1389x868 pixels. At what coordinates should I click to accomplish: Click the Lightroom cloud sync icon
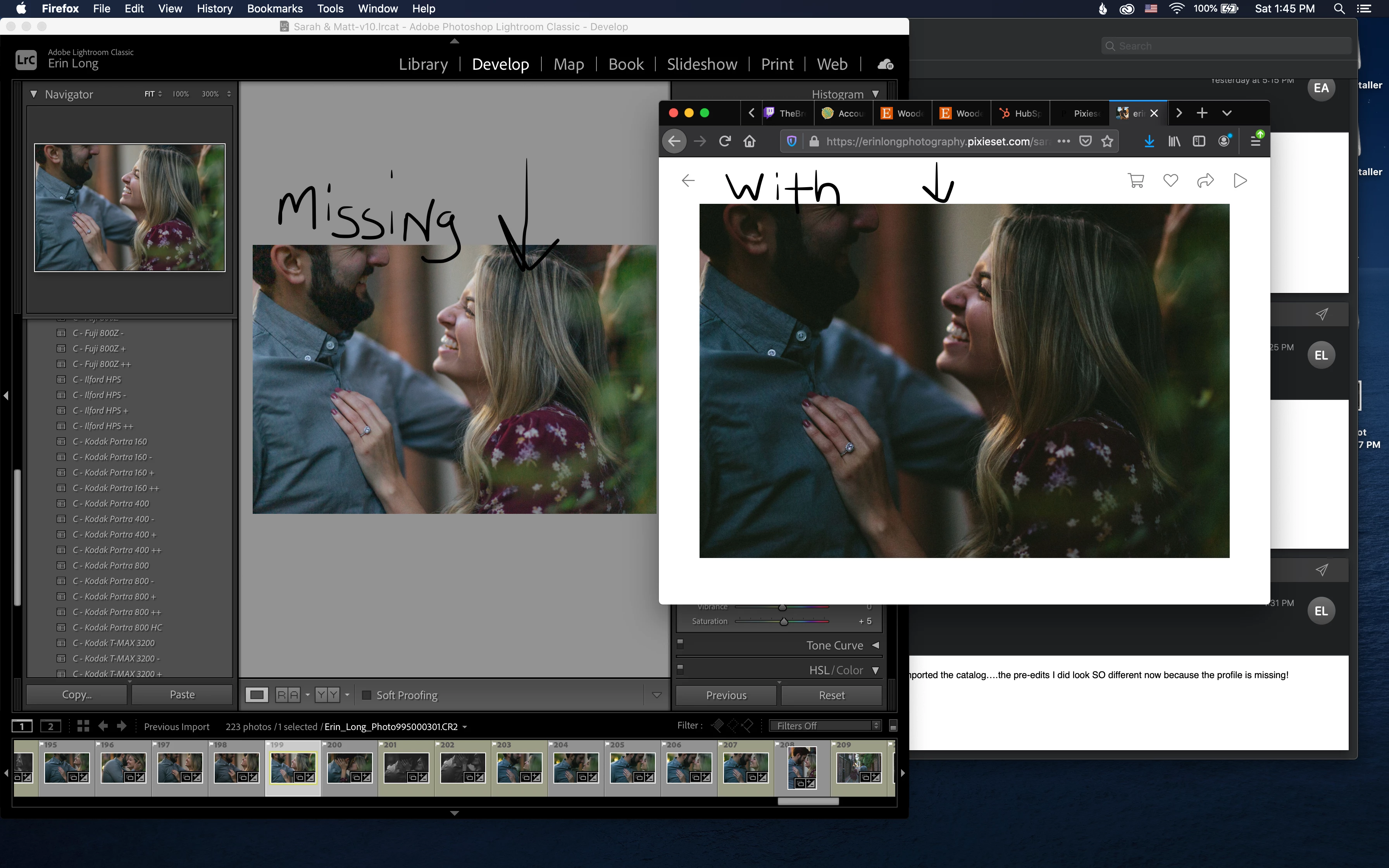pyautogui.click(x=885, y=64)
